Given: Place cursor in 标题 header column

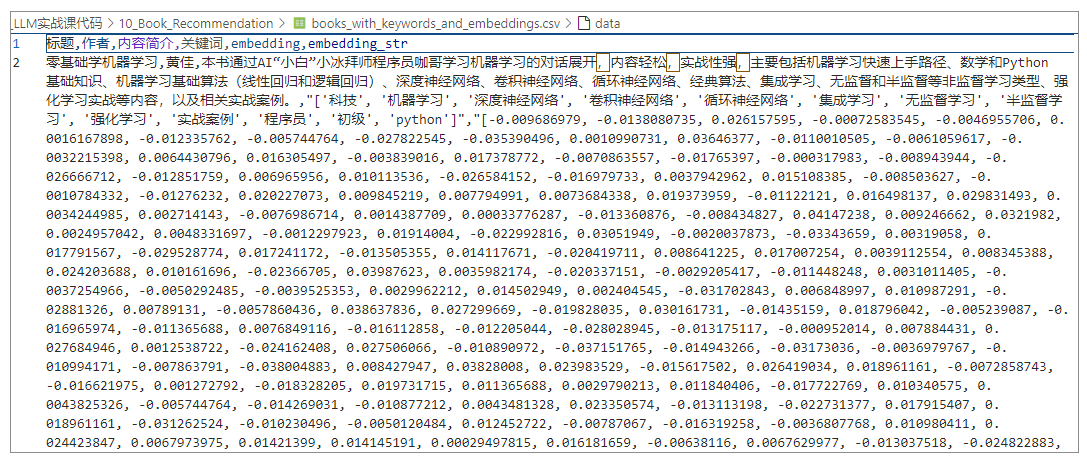Looking at the screenshot, I should (59, 44).
